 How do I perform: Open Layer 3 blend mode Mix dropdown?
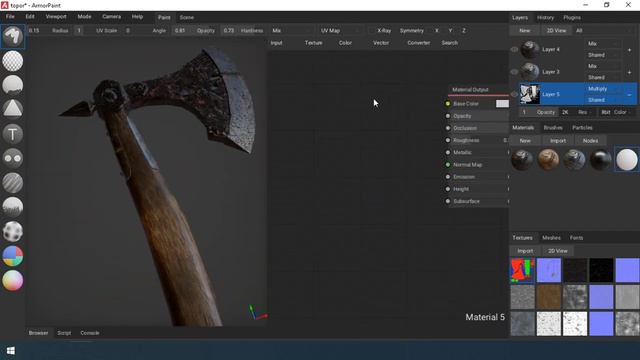coord(603,66)
